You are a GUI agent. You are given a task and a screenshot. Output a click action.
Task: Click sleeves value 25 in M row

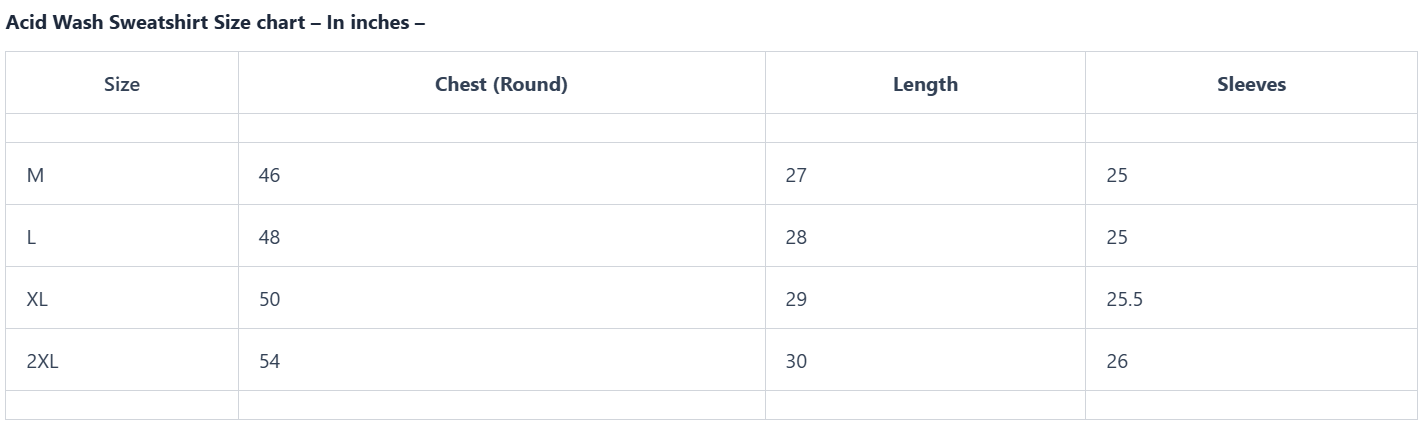click(1117, 175)
